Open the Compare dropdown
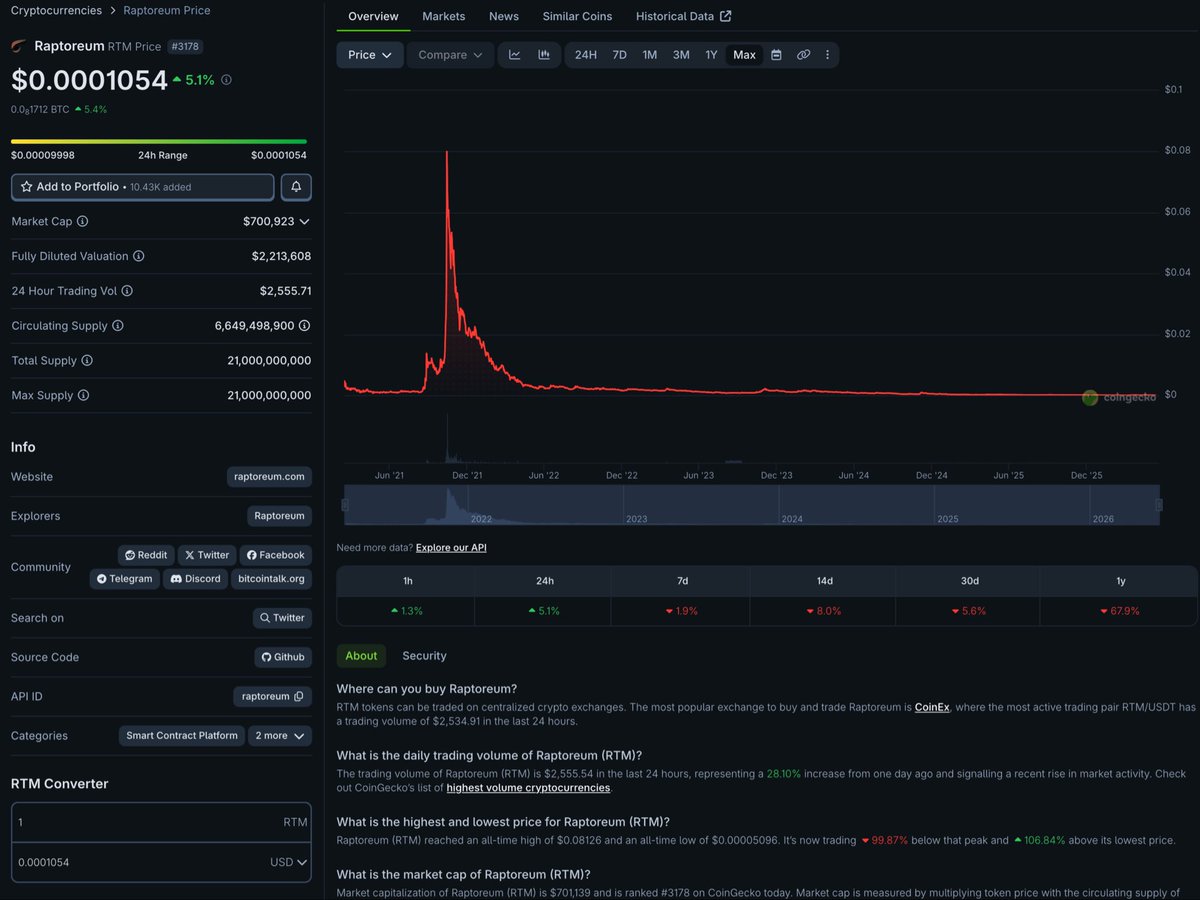Image resolution: width=1200 pixels, height=900 pixels. coord(450,55)
